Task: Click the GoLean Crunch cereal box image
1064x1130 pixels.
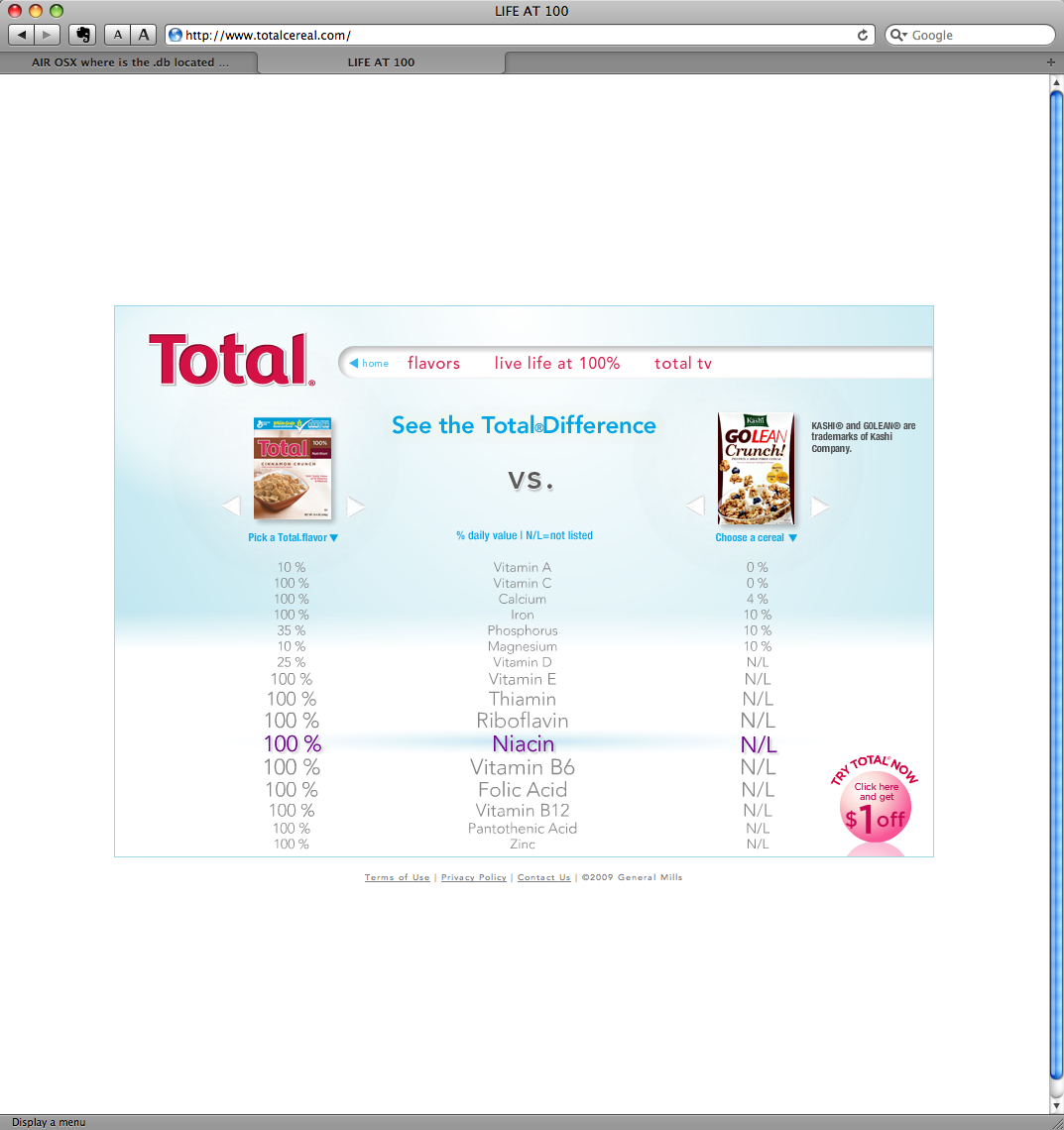Action: [x=756, y=468]
